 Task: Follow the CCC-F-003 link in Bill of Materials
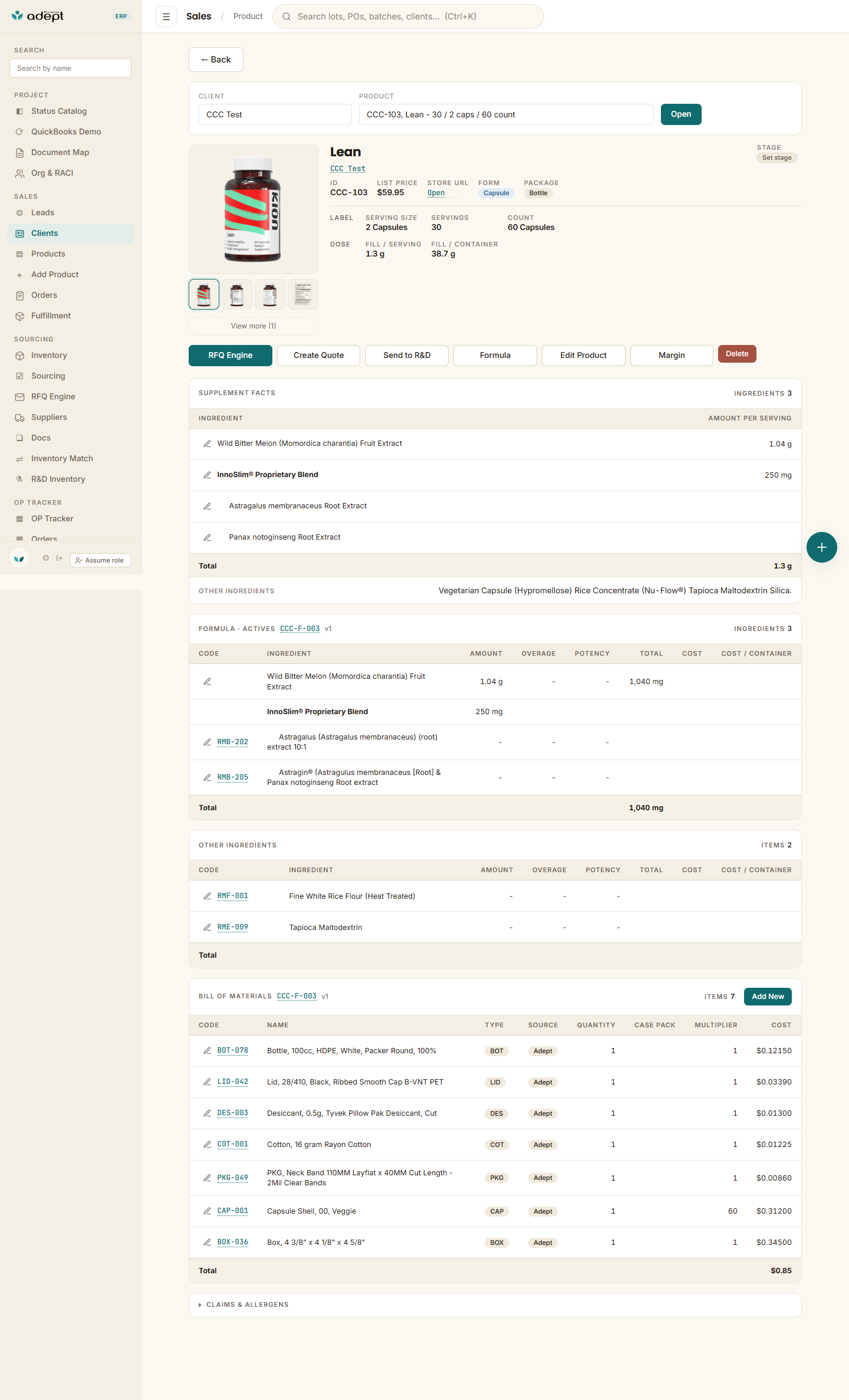pos(297,996)
